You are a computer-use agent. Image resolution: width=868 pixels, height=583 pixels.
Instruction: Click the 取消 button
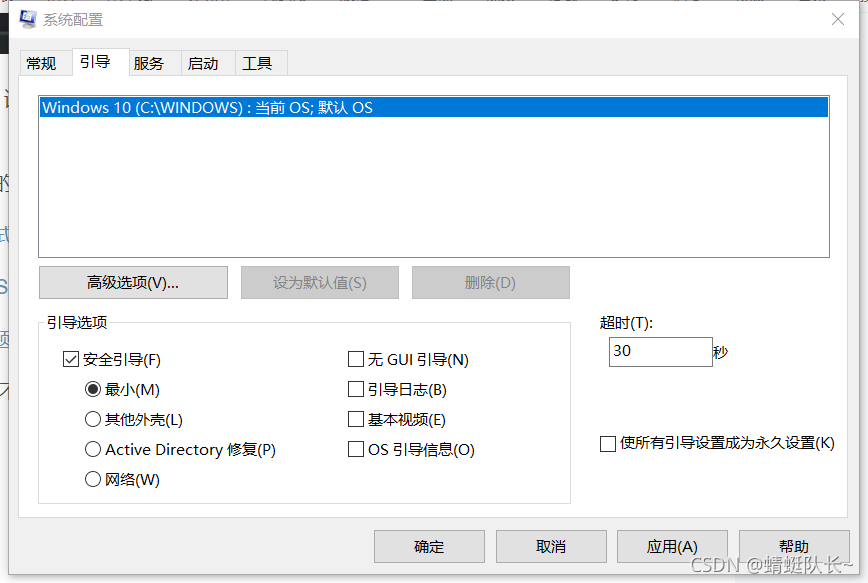pyautogui.click(x=551, y=546)
